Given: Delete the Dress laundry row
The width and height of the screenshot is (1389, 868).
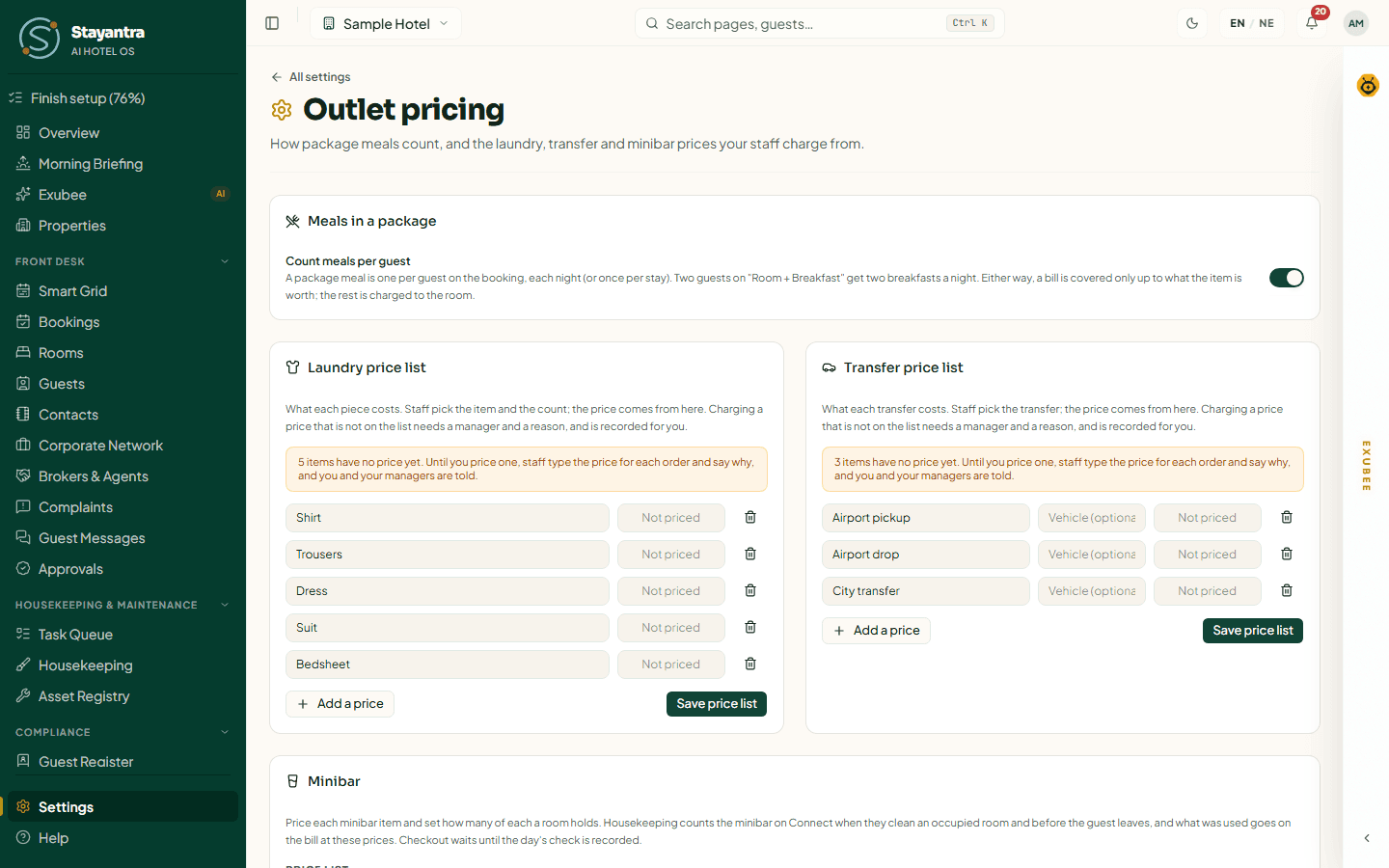Looking at the screenshot, I should (x=750, y=591).
